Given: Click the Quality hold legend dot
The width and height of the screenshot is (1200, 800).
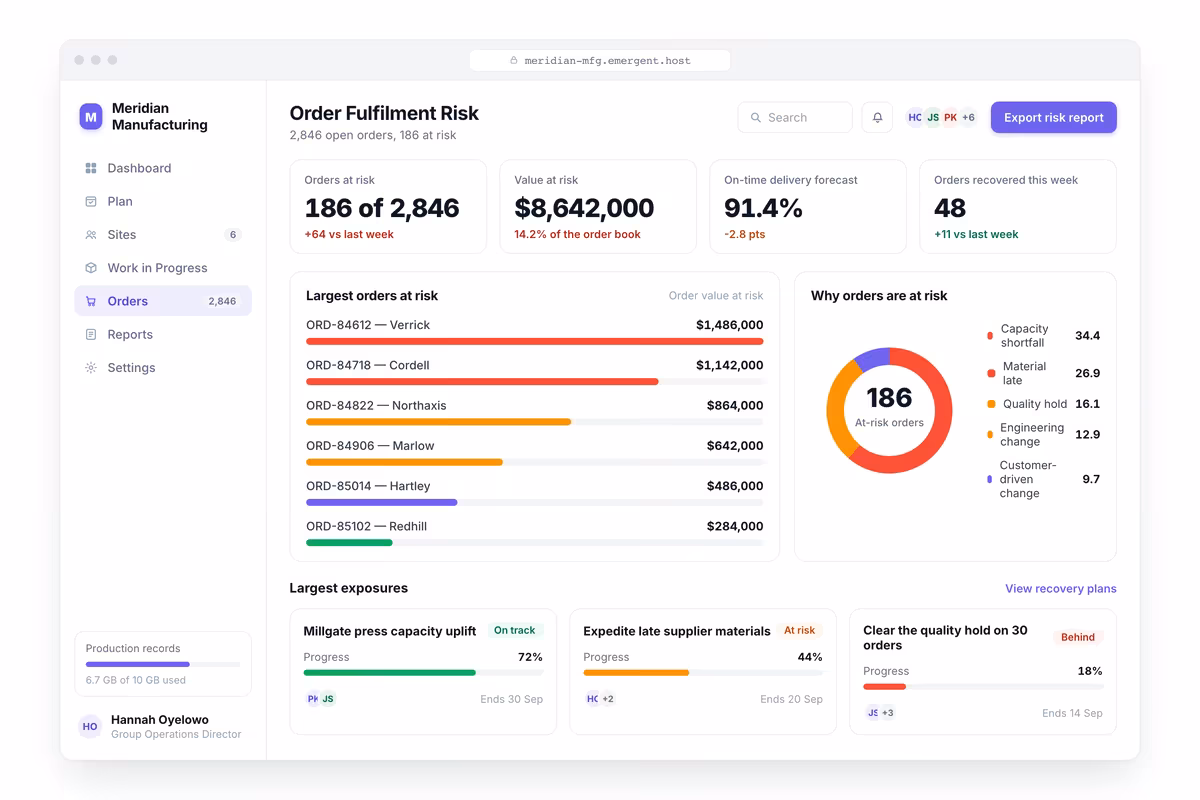Looking at the screenshot, I should point(991,404).
